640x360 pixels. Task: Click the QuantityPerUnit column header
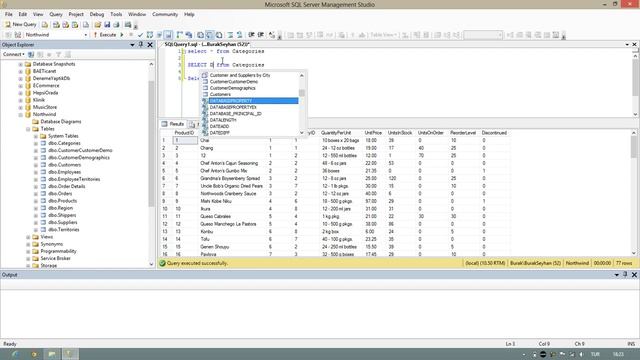(x=336, y=133)
